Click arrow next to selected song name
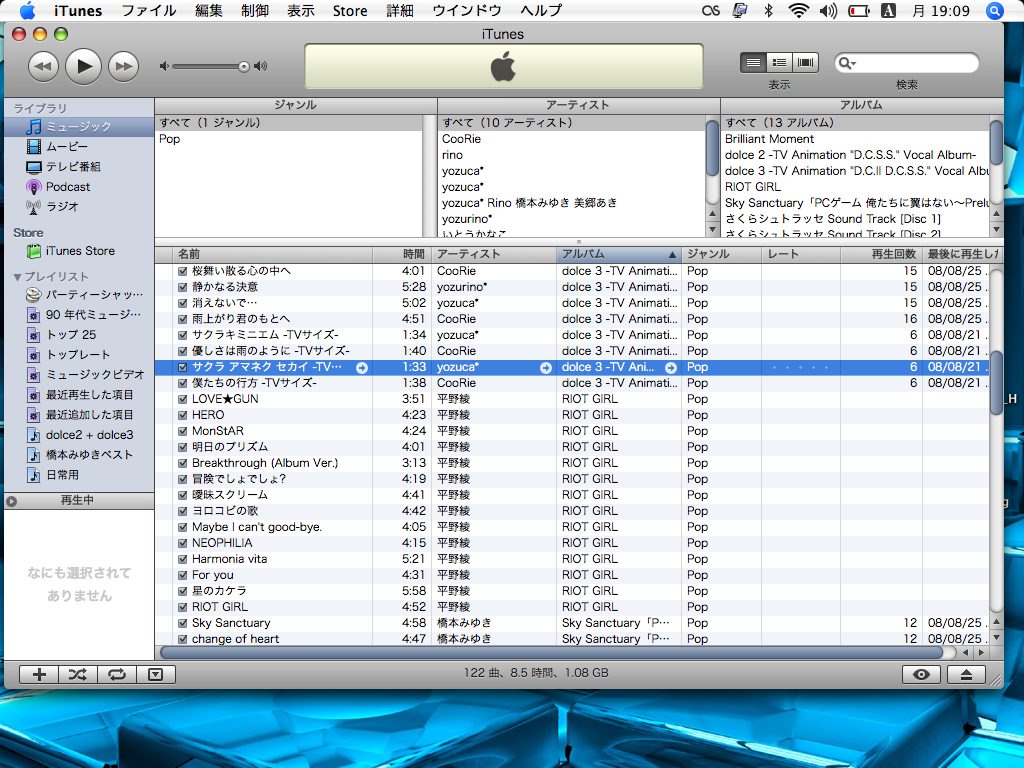Viewport: 1024px width, 768px height. click(362, 368)
